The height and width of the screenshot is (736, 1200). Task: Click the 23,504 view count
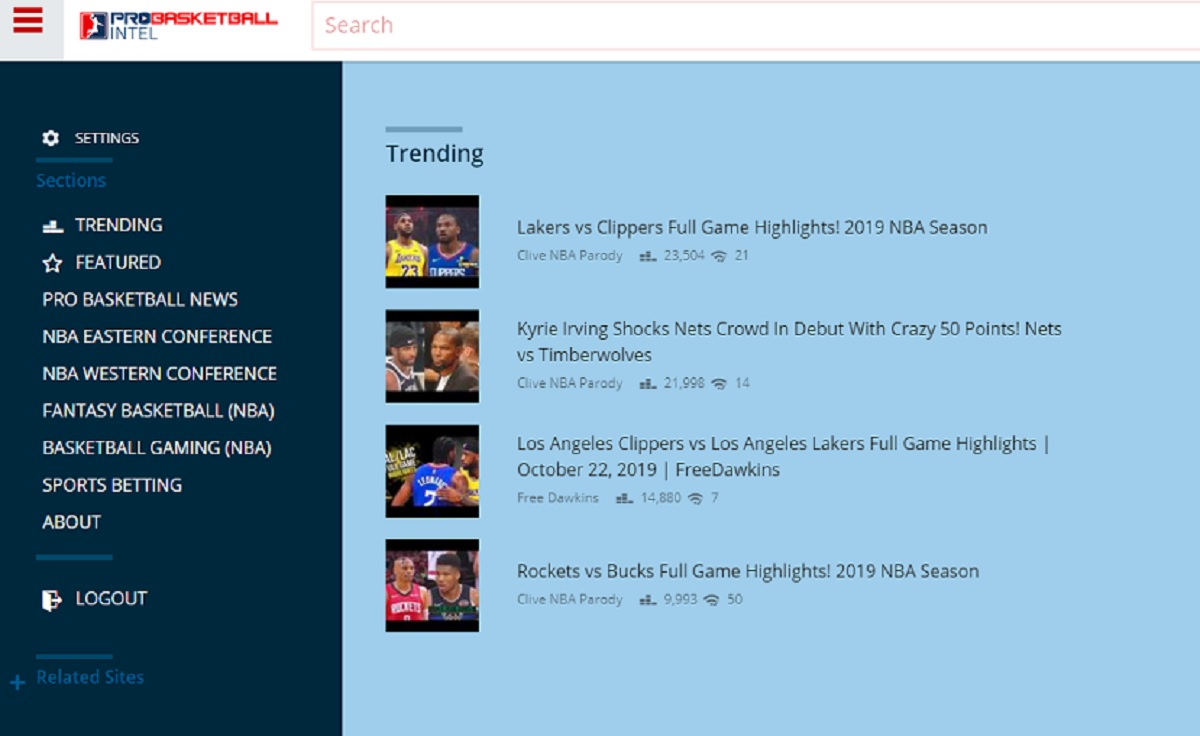685,256
